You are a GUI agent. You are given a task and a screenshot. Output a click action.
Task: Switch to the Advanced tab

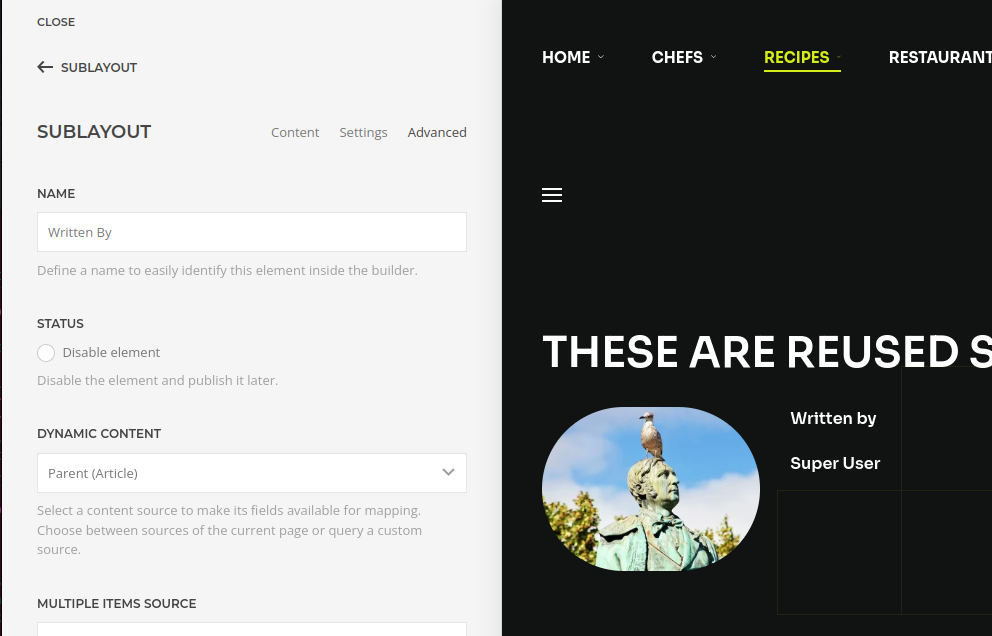(x=437, y=132)
